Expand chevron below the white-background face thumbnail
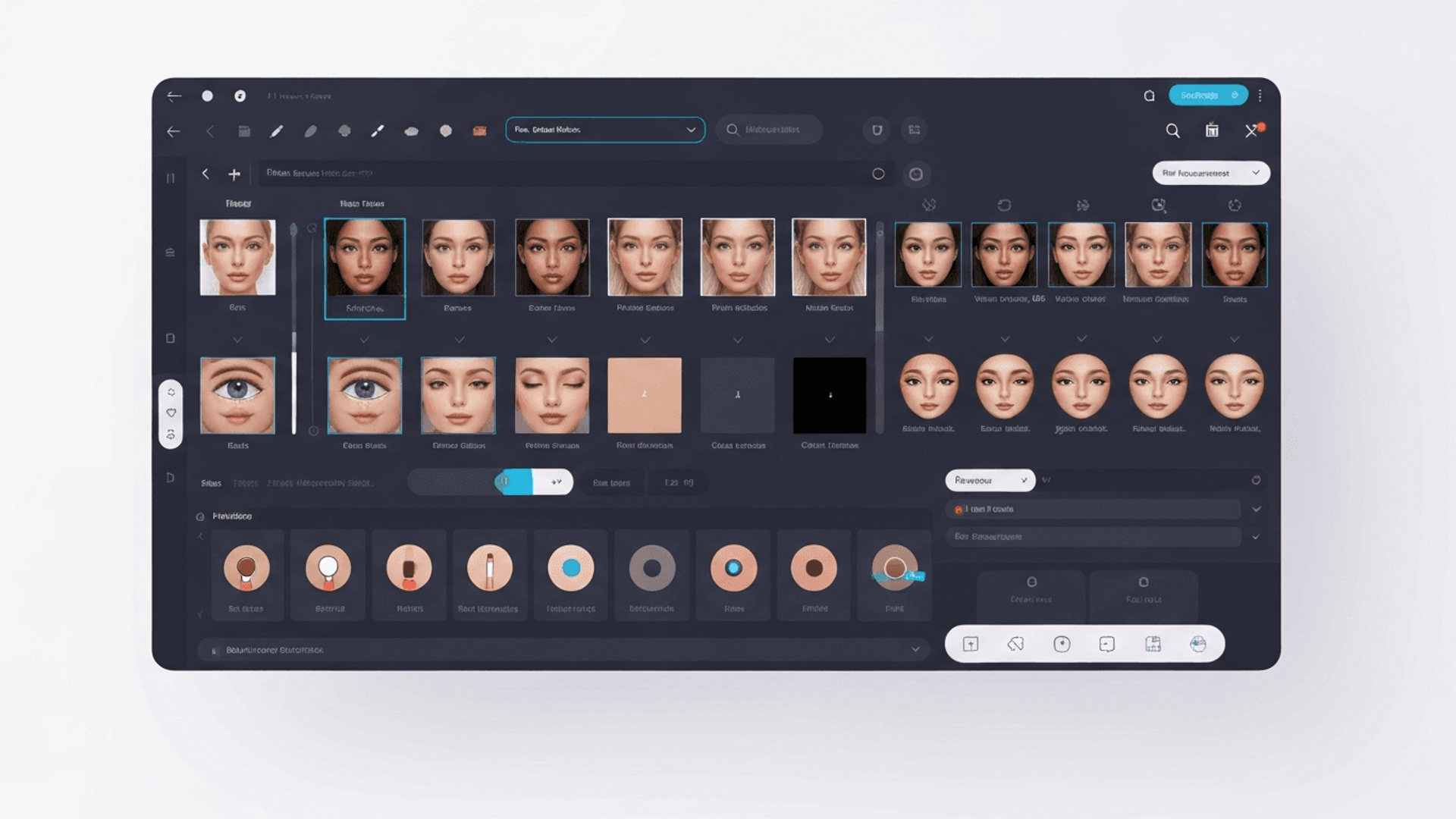The height and width of the screenshot is (819, 1456). tap(237, 340)
